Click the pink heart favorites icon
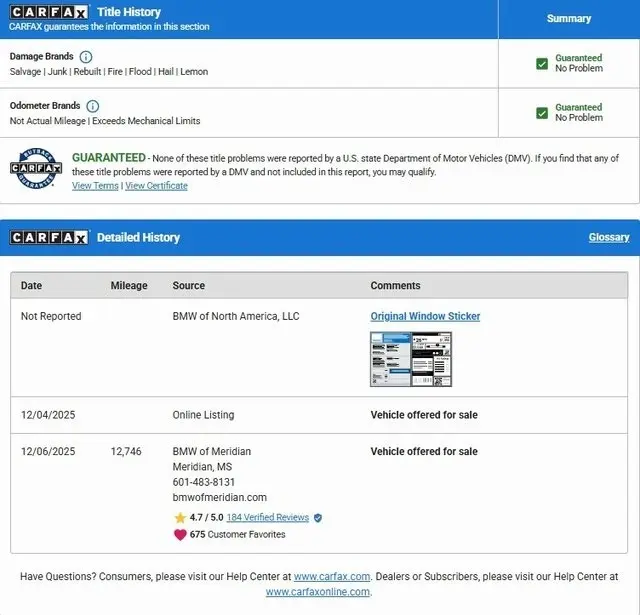Screen dimensions: 640x615 (180, 534)
